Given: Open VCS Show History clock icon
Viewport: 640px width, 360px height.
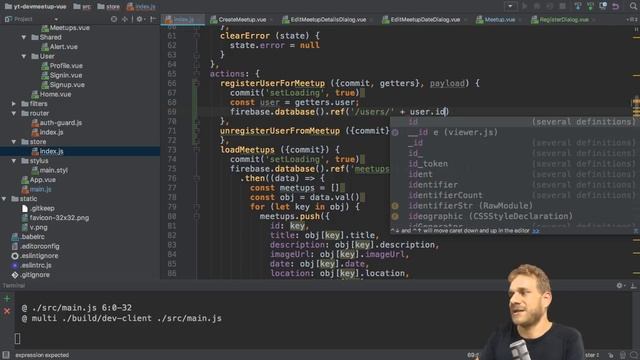Looking at the screenshot, I should [603, 6].
